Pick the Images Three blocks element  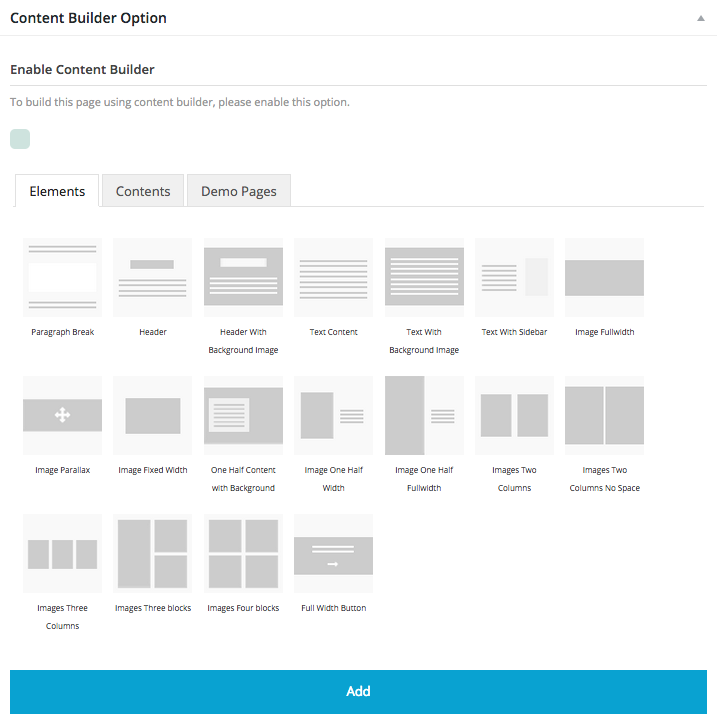[x=152, y=553]
